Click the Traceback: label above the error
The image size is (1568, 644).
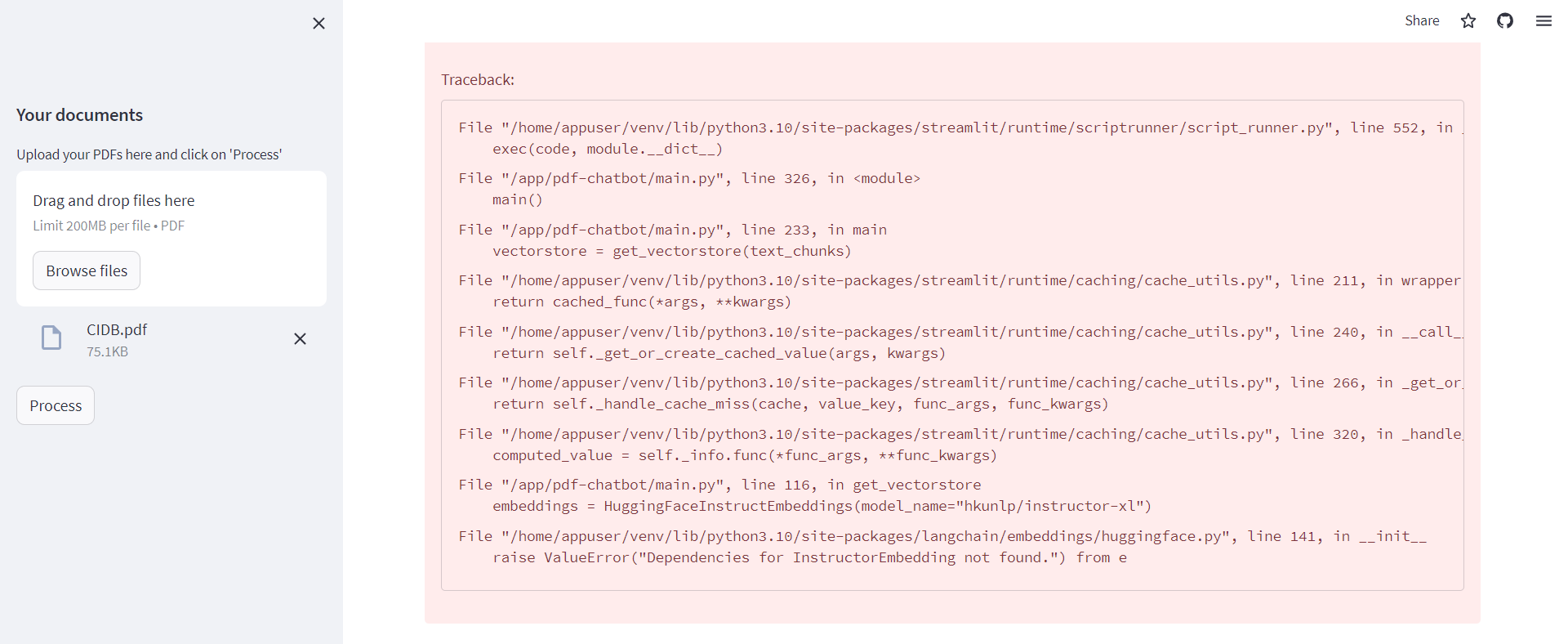pos(477,79)
